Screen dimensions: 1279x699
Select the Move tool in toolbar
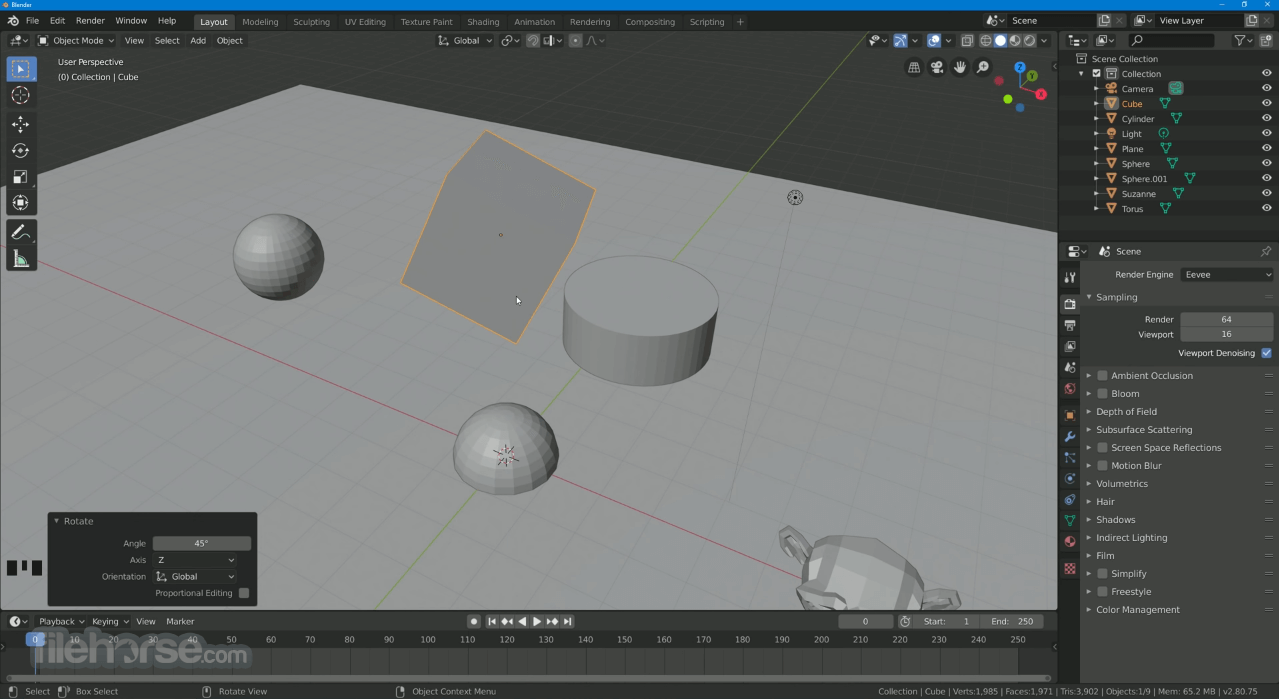(20, 124)
